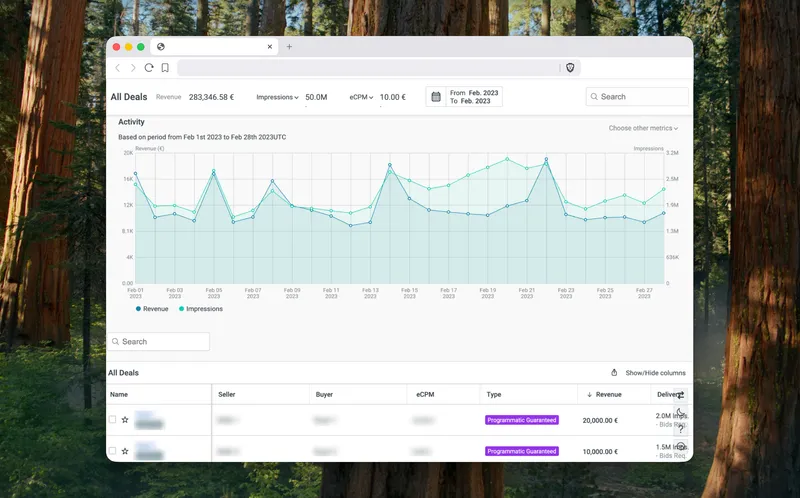Expand Choose other metrics dropdown
The width and height of the screenshot is (800, 498).
point(643,128)
